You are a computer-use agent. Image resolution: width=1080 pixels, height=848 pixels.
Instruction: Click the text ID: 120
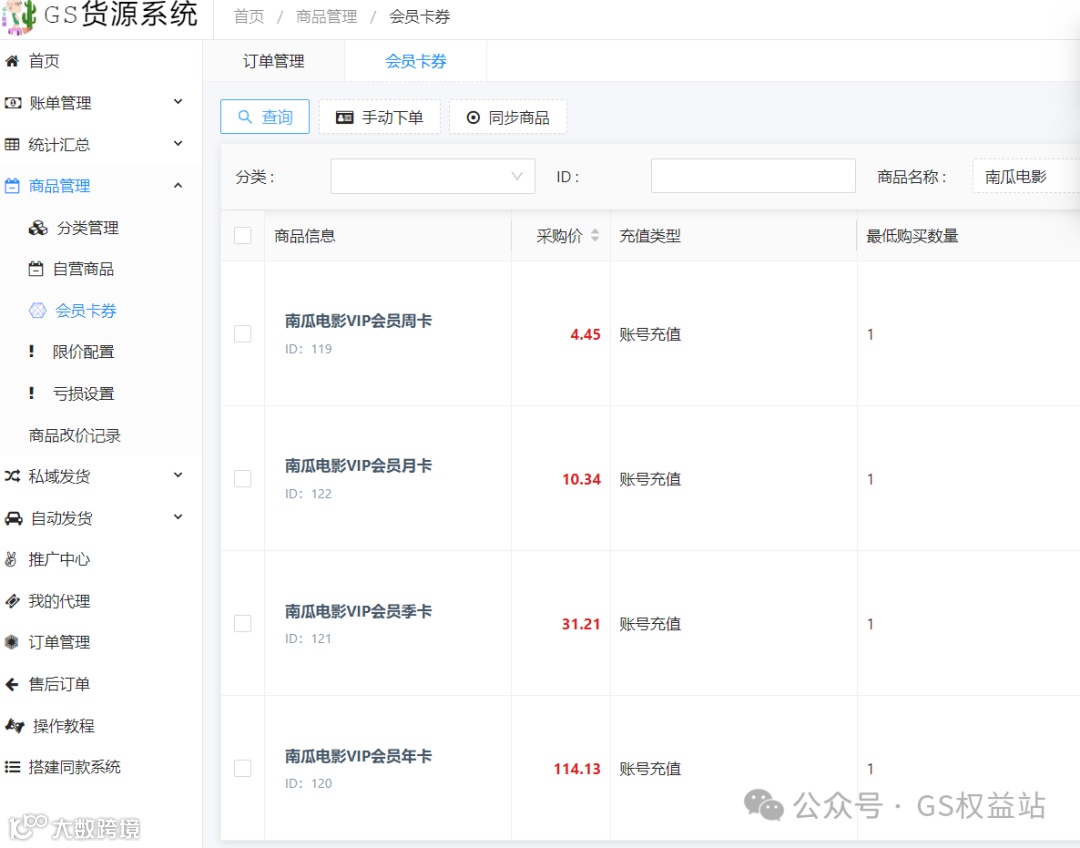click(309, 783)
